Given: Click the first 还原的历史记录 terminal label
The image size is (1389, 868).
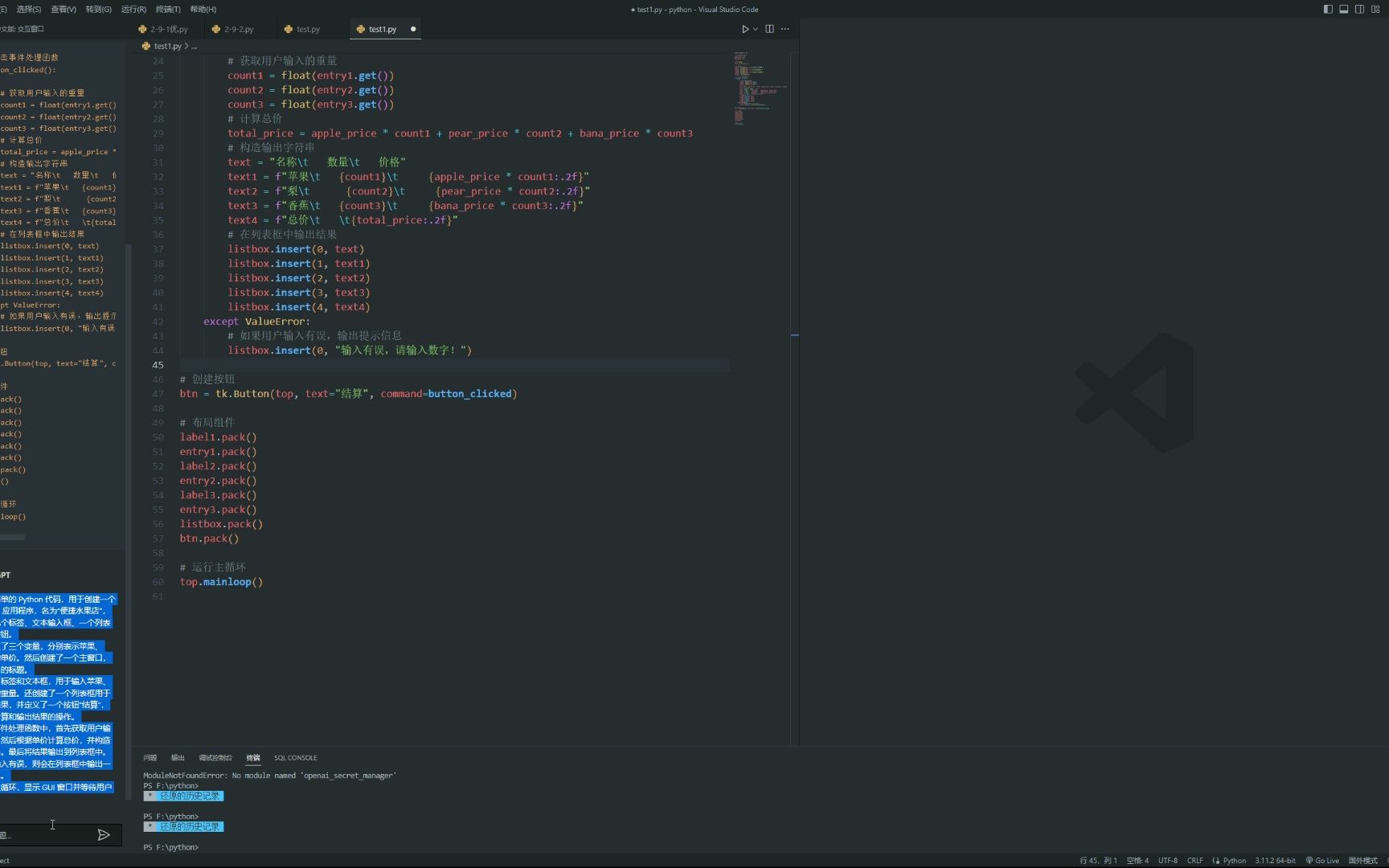Looking at the screenshot, I should point(183,796).
